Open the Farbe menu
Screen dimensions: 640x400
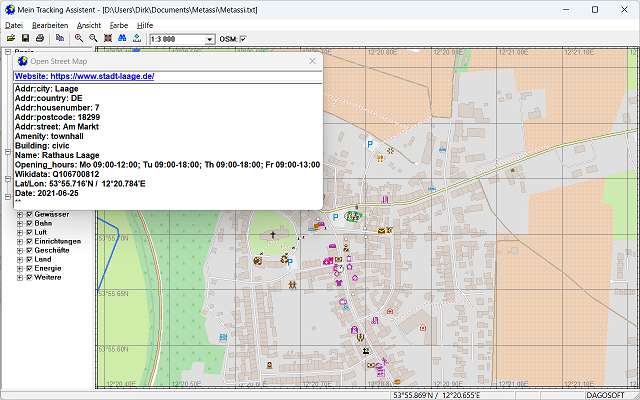coord(119,24)
